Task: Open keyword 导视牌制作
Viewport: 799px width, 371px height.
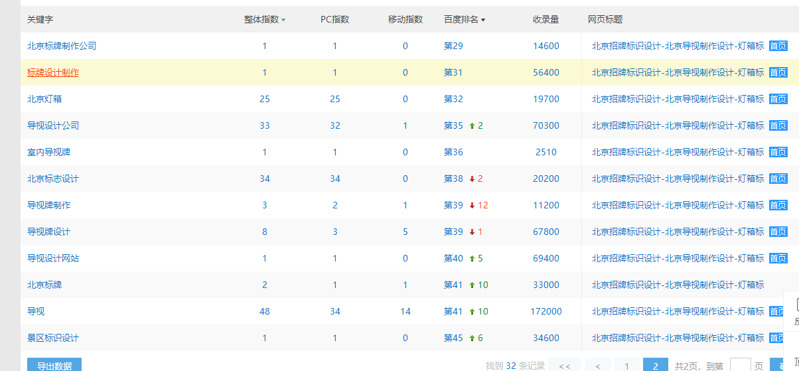Action: click(x=49, y=205)
